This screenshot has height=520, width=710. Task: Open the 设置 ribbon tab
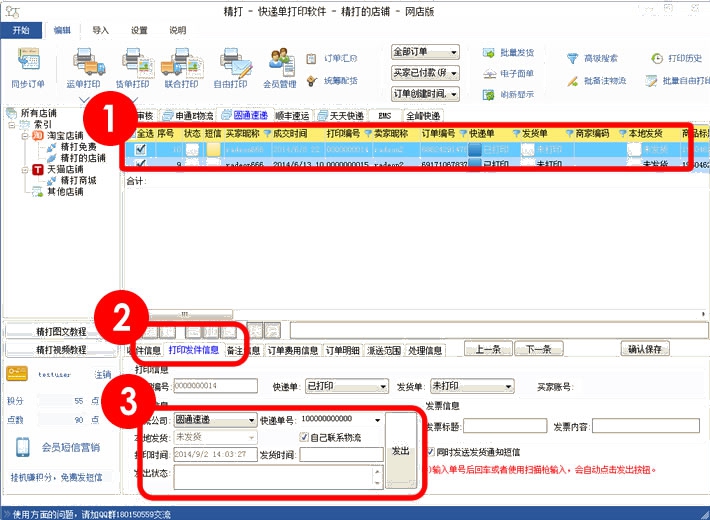pyautogui.click(x=139, y=30)
